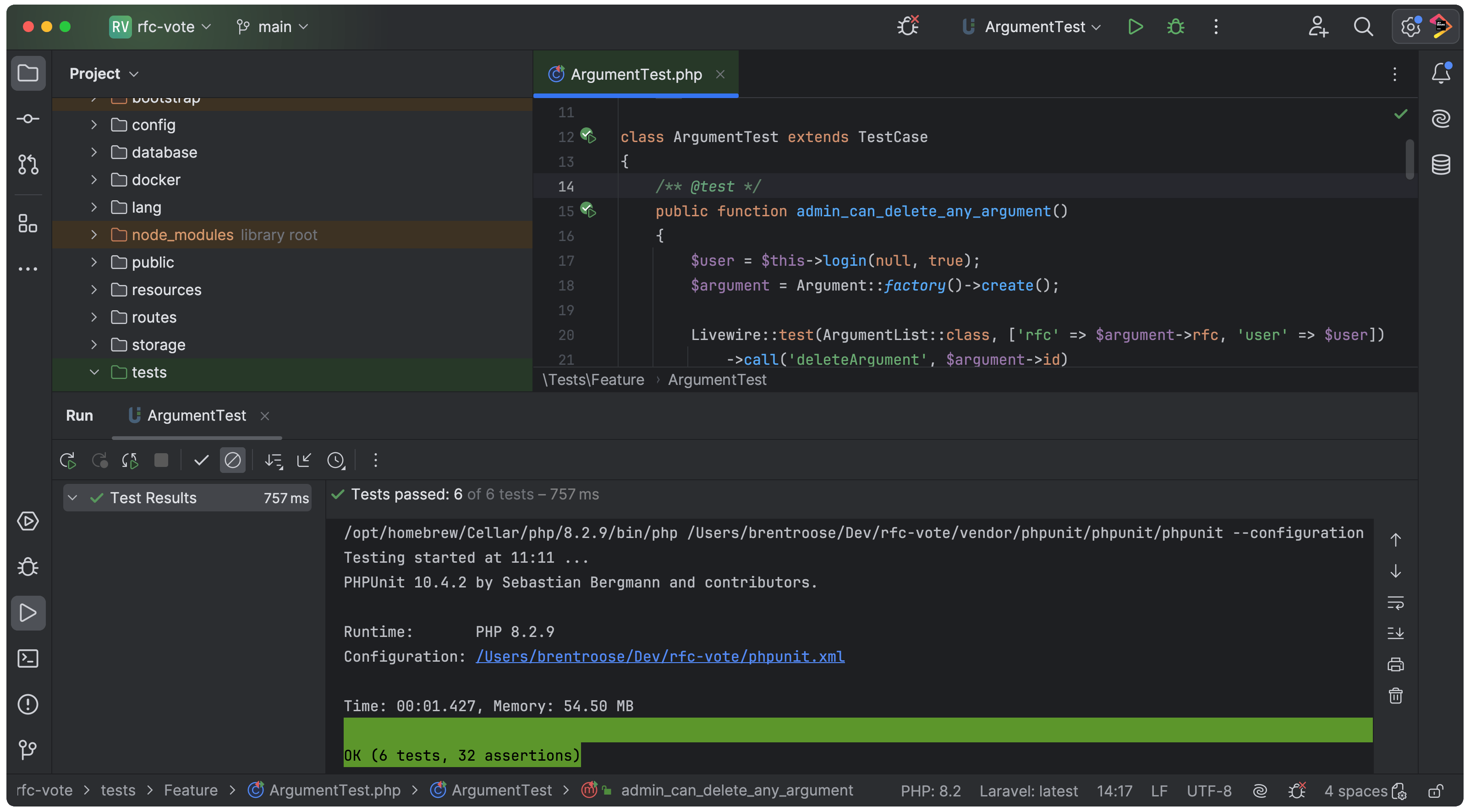Collapse the tests folder
The image size is (1470, 812).
pos(94,372)
